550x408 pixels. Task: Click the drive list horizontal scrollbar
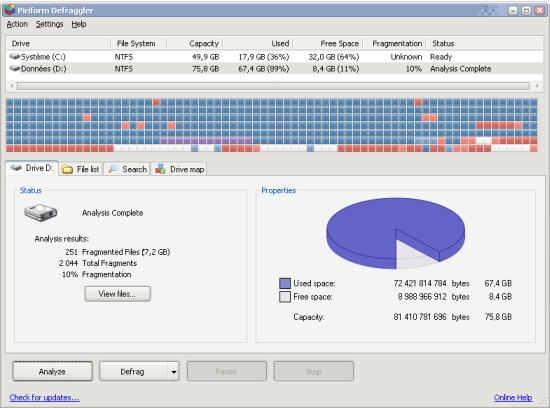(x=273, y=86)
